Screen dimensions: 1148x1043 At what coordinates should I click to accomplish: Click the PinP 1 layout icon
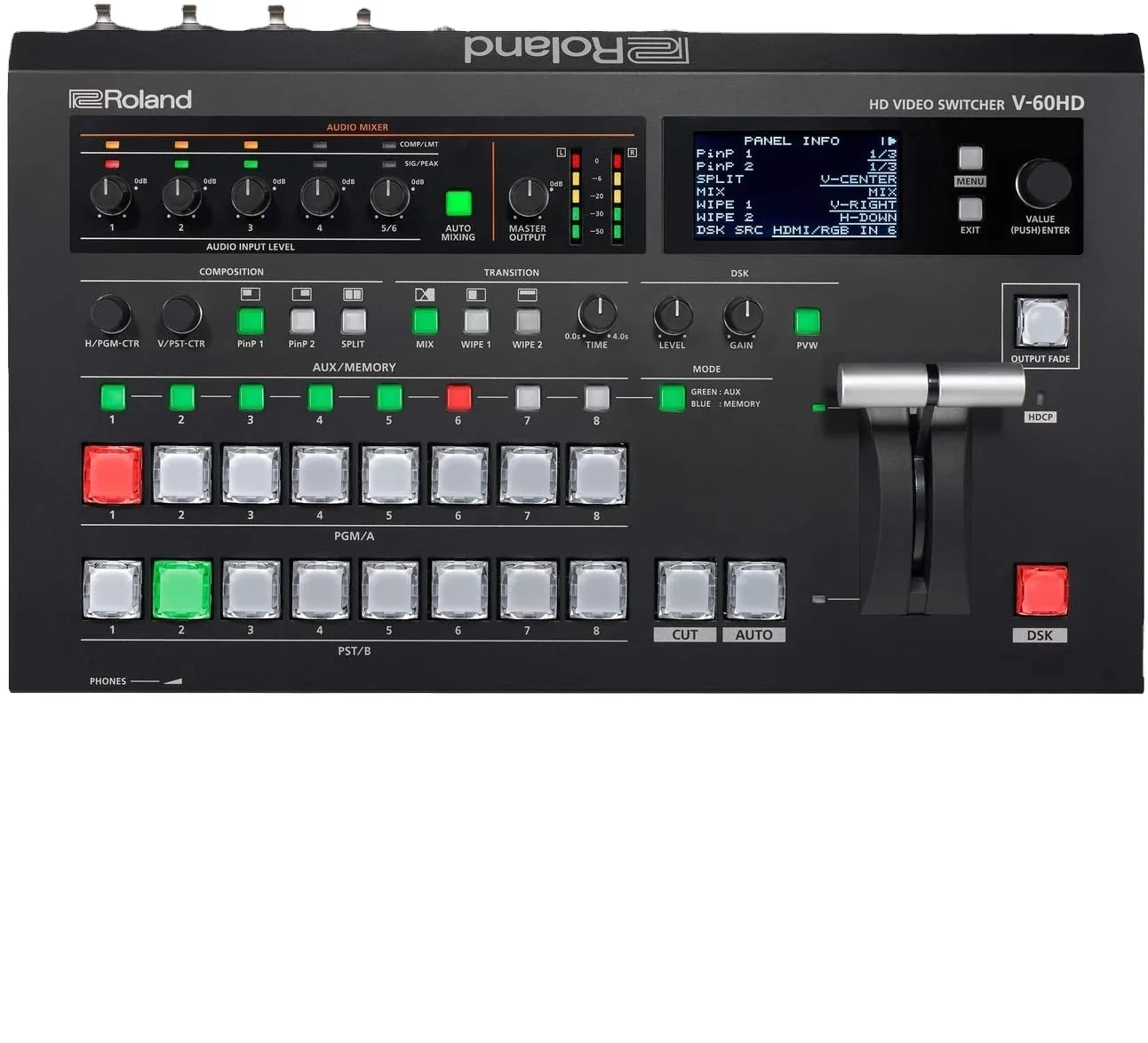[x=251, y=294]
